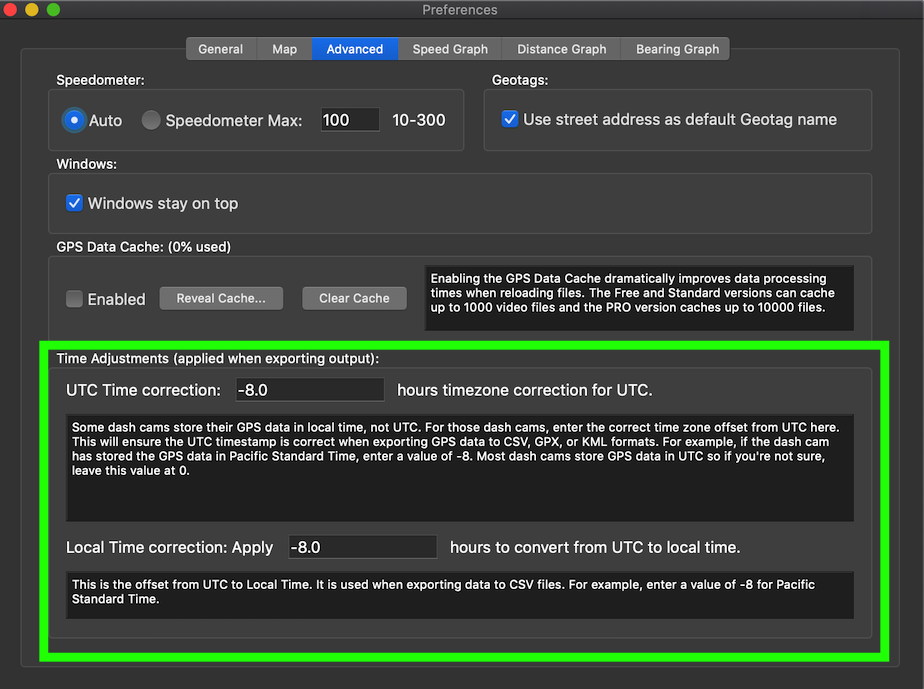This screenshot has width=924, height=689.
Task: Click the GPS Data Cache description text box
Action: click(639, 297)
